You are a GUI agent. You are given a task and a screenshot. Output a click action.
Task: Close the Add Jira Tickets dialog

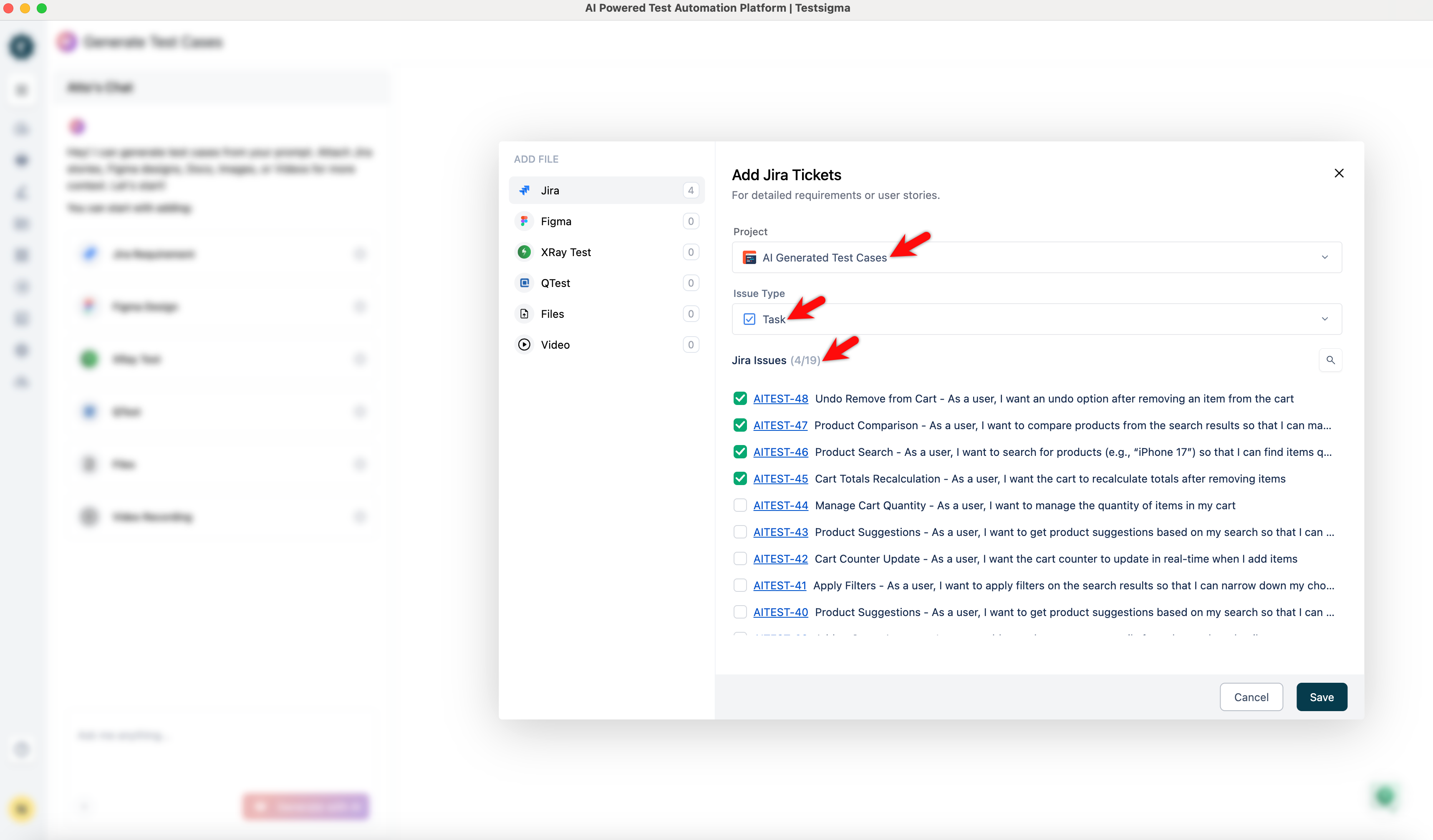click(x=1339, y=173)
